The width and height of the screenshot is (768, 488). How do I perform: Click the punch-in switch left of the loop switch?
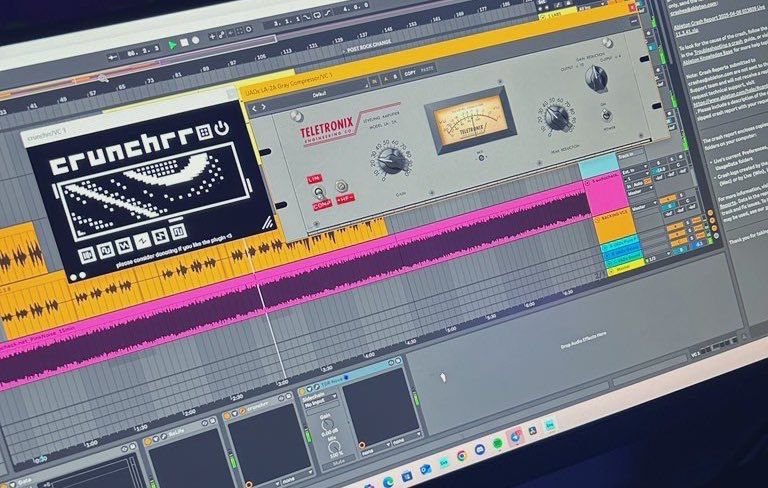coord(307,17)
